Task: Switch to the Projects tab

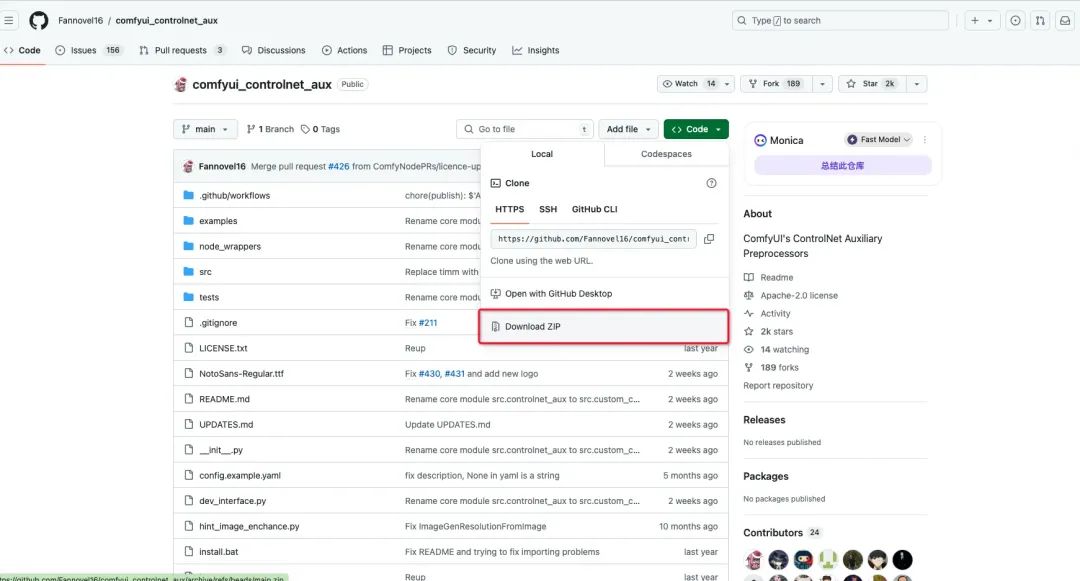Action: 407,50
